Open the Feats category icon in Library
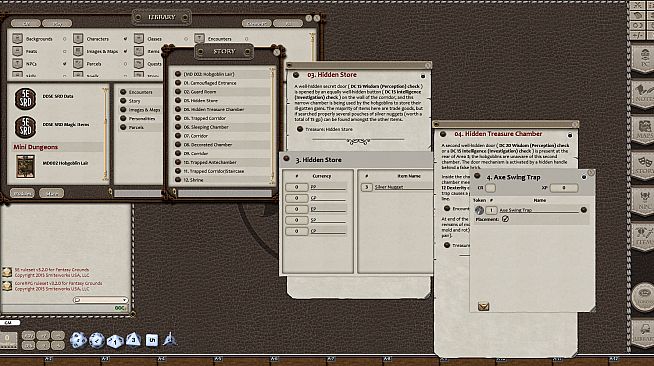This screenshot has width=654, height=366. [17, 51]
